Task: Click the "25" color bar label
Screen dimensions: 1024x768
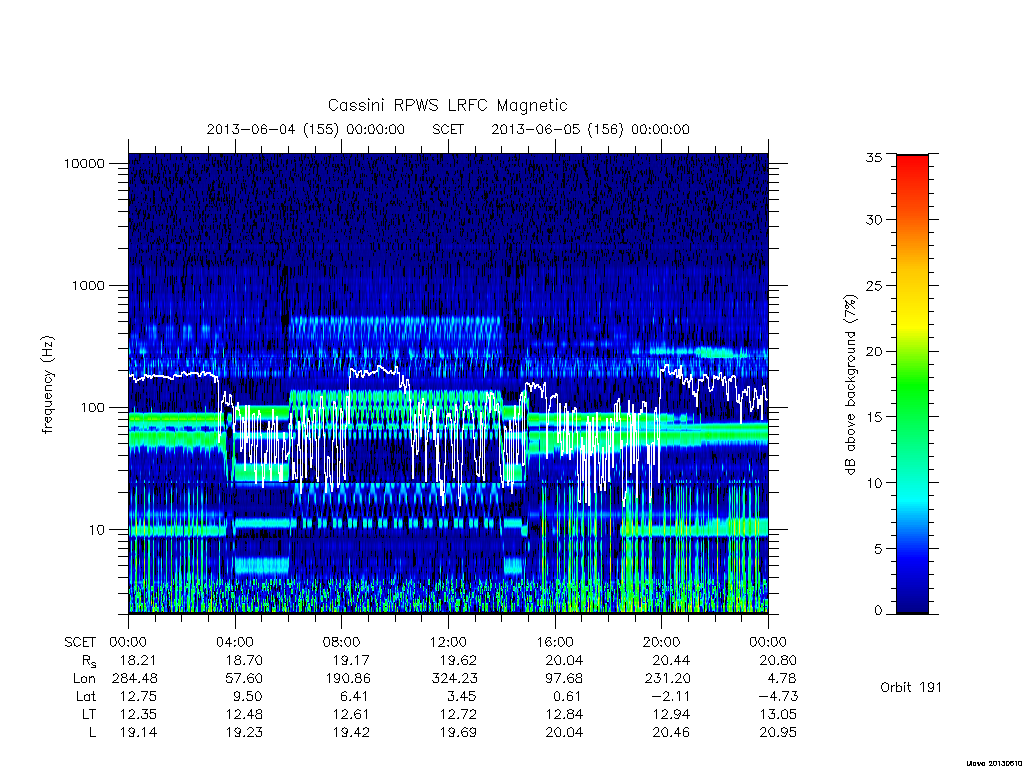Action: (873, 285)
